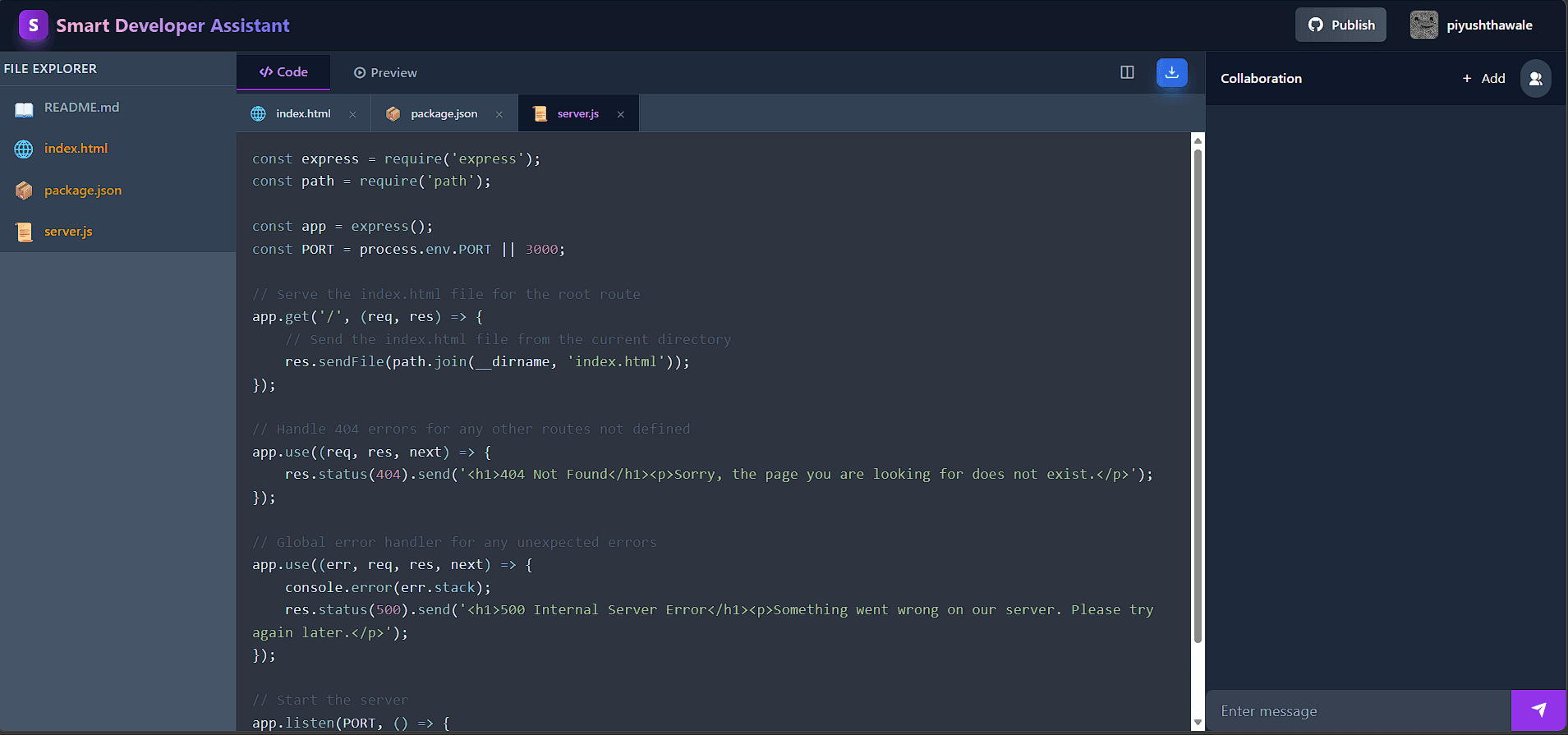Open piyushthawale user avatar

pos(1424,25)
